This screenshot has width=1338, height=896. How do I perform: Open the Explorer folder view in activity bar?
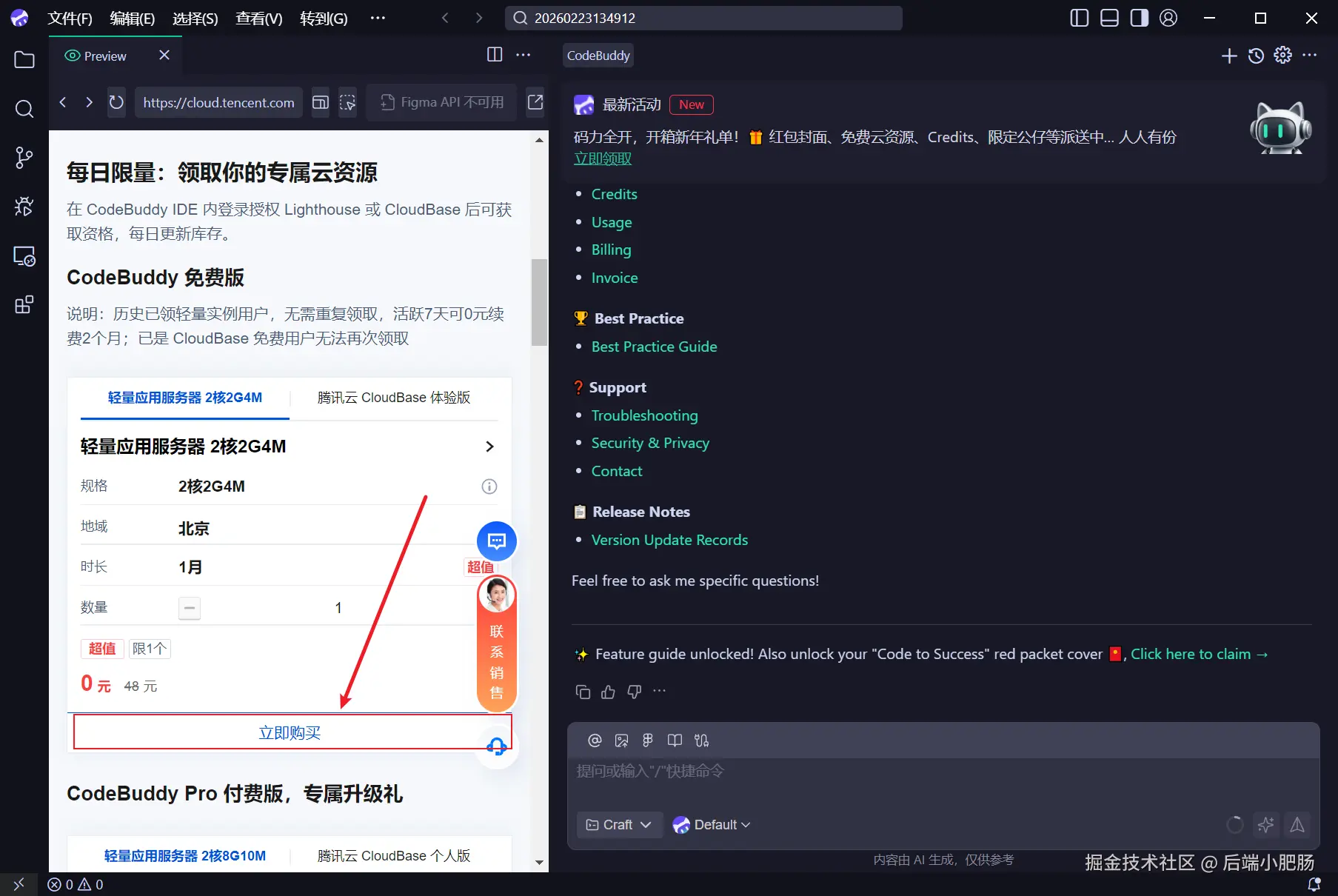[x=24, y=60]
